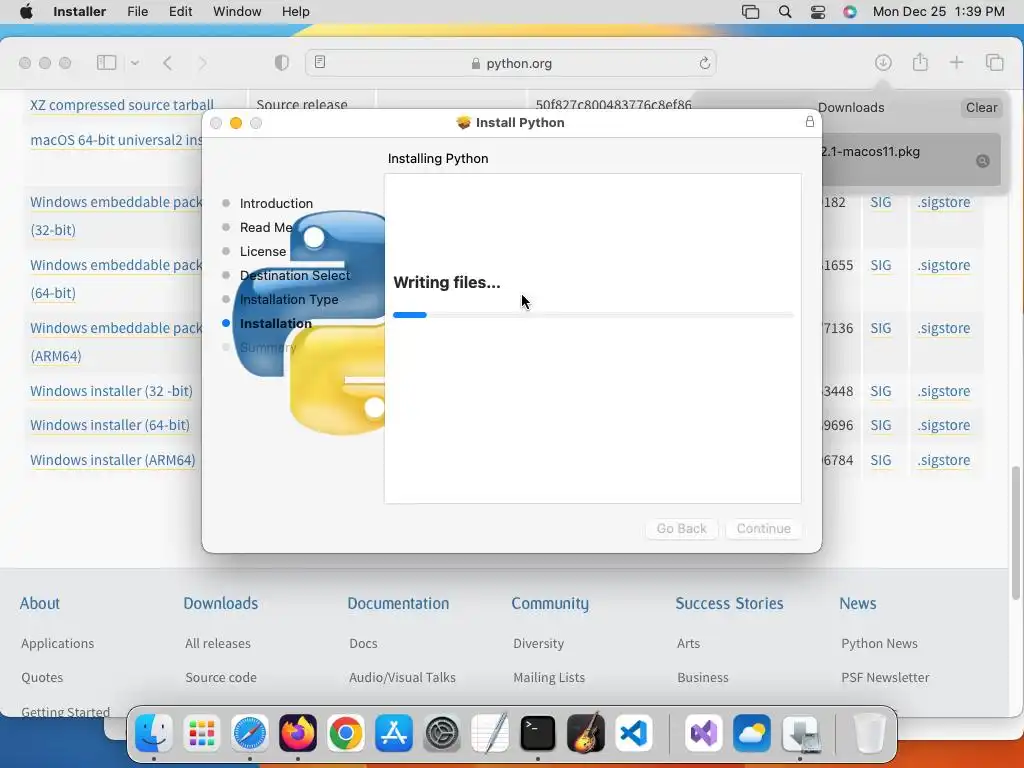Show Safari tab overview
The image size is (1024, 768).
pos(994,63)
